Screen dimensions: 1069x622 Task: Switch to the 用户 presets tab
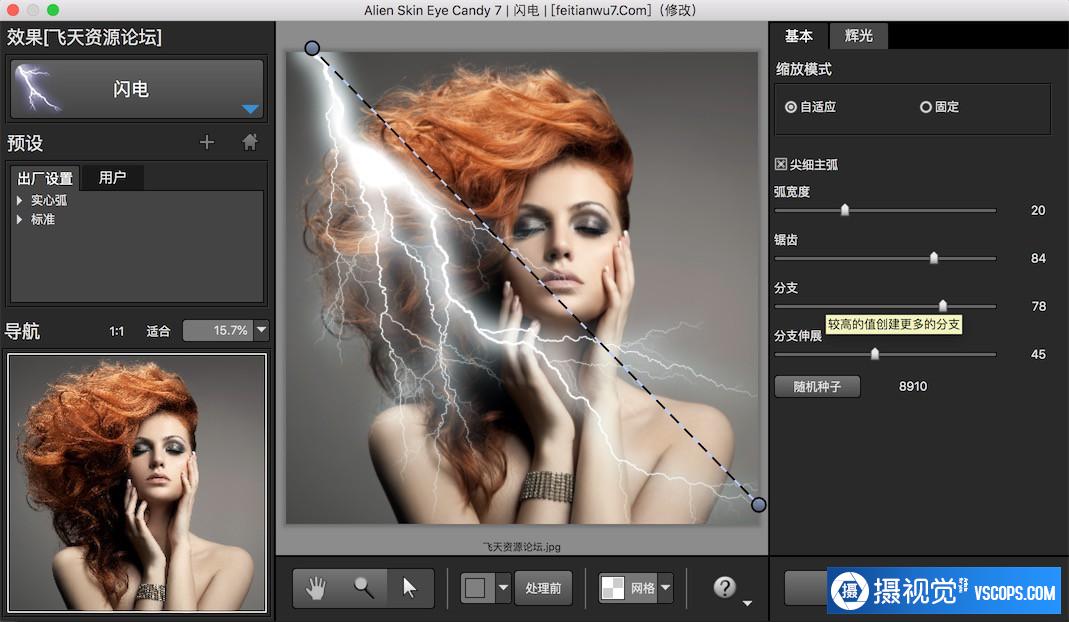coord(112,177)
